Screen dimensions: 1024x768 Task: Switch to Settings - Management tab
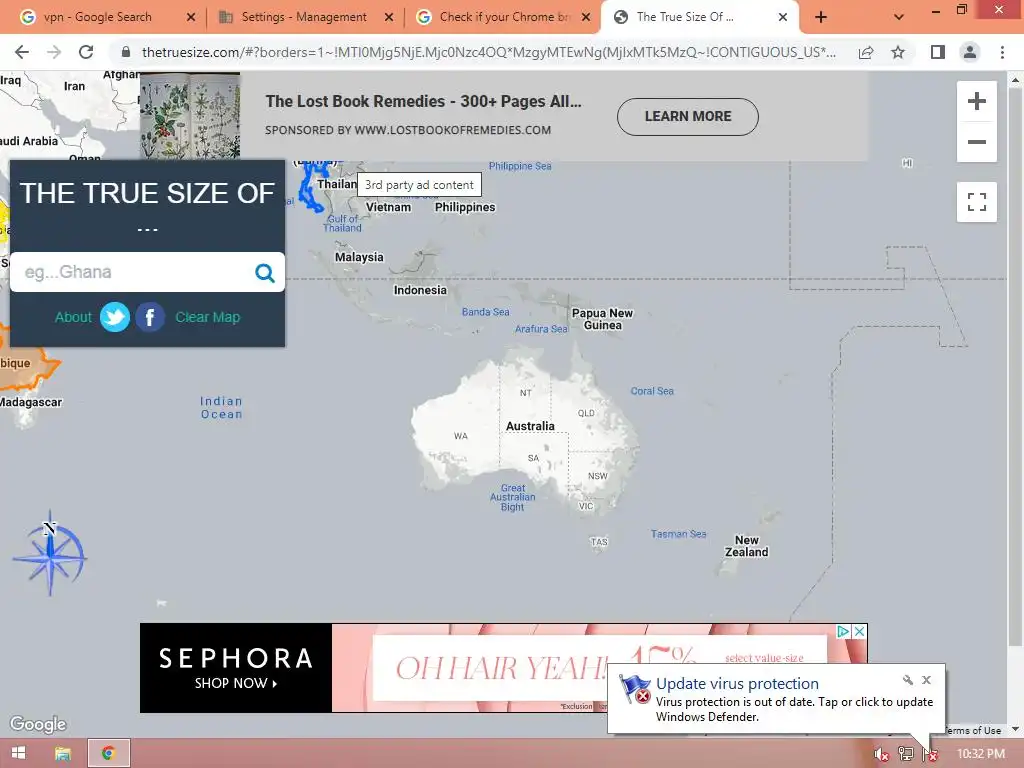click(304, 17)
